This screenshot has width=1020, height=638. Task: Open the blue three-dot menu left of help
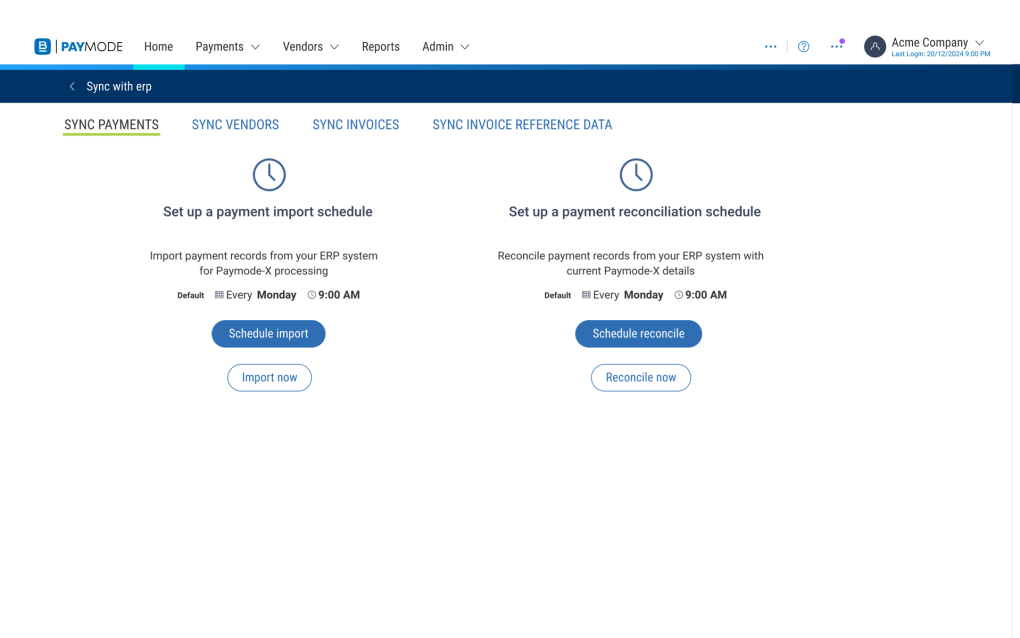(x=770, y=47)
